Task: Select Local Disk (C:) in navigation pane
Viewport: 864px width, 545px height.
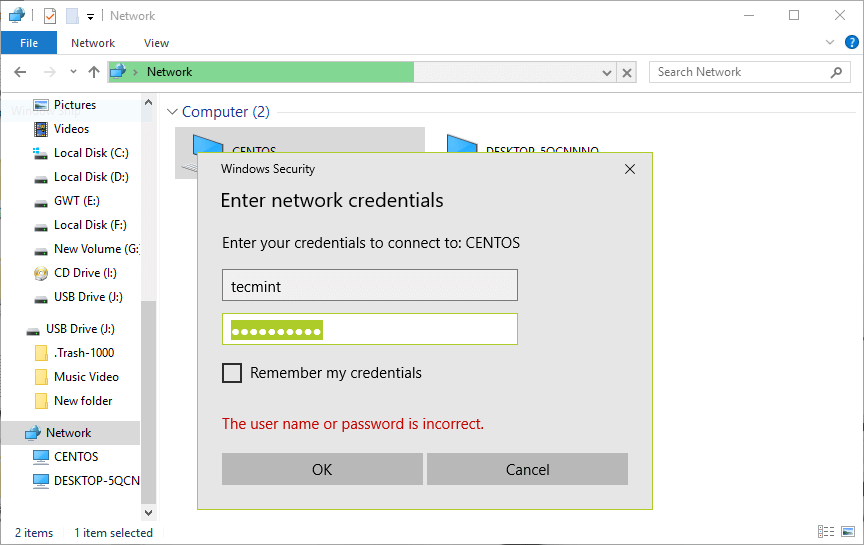Action: click(x=91, y=153)
